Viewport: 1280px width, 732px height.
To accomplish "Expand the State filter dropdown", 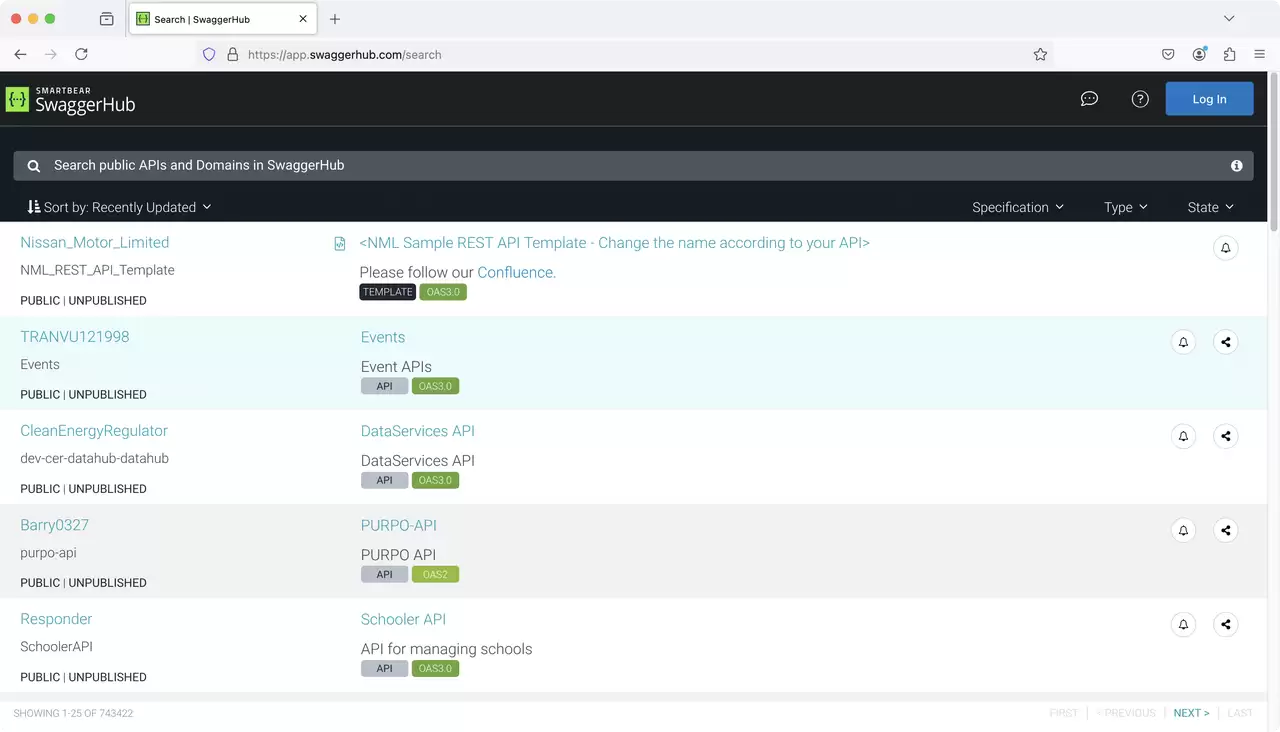I will pos(1211,207).
